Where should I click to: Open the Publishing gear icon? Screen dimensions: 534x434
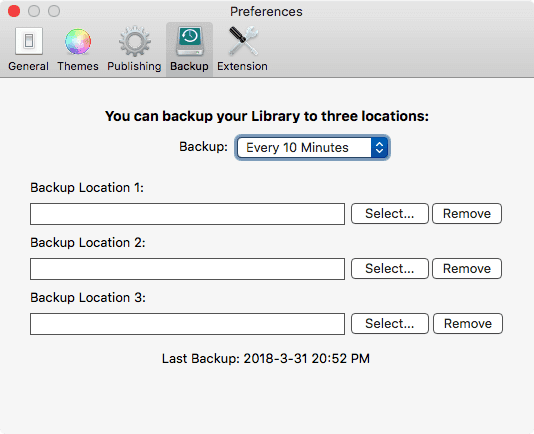135,41
